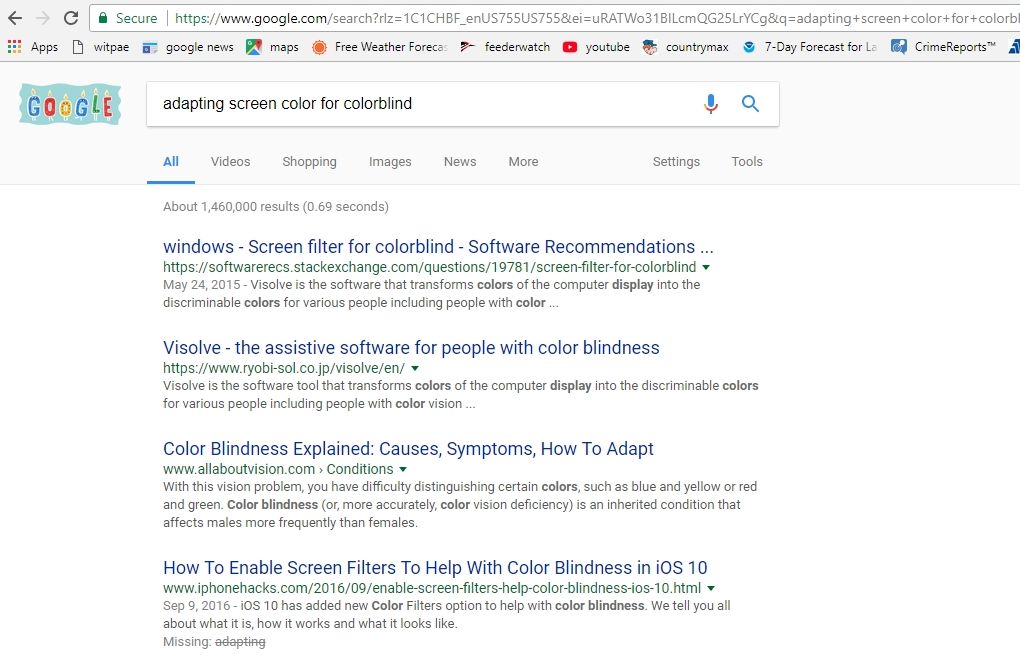Click the struck-through 'adapting' missing term
Screen dimensions: 1020x670
coord(240,642)
